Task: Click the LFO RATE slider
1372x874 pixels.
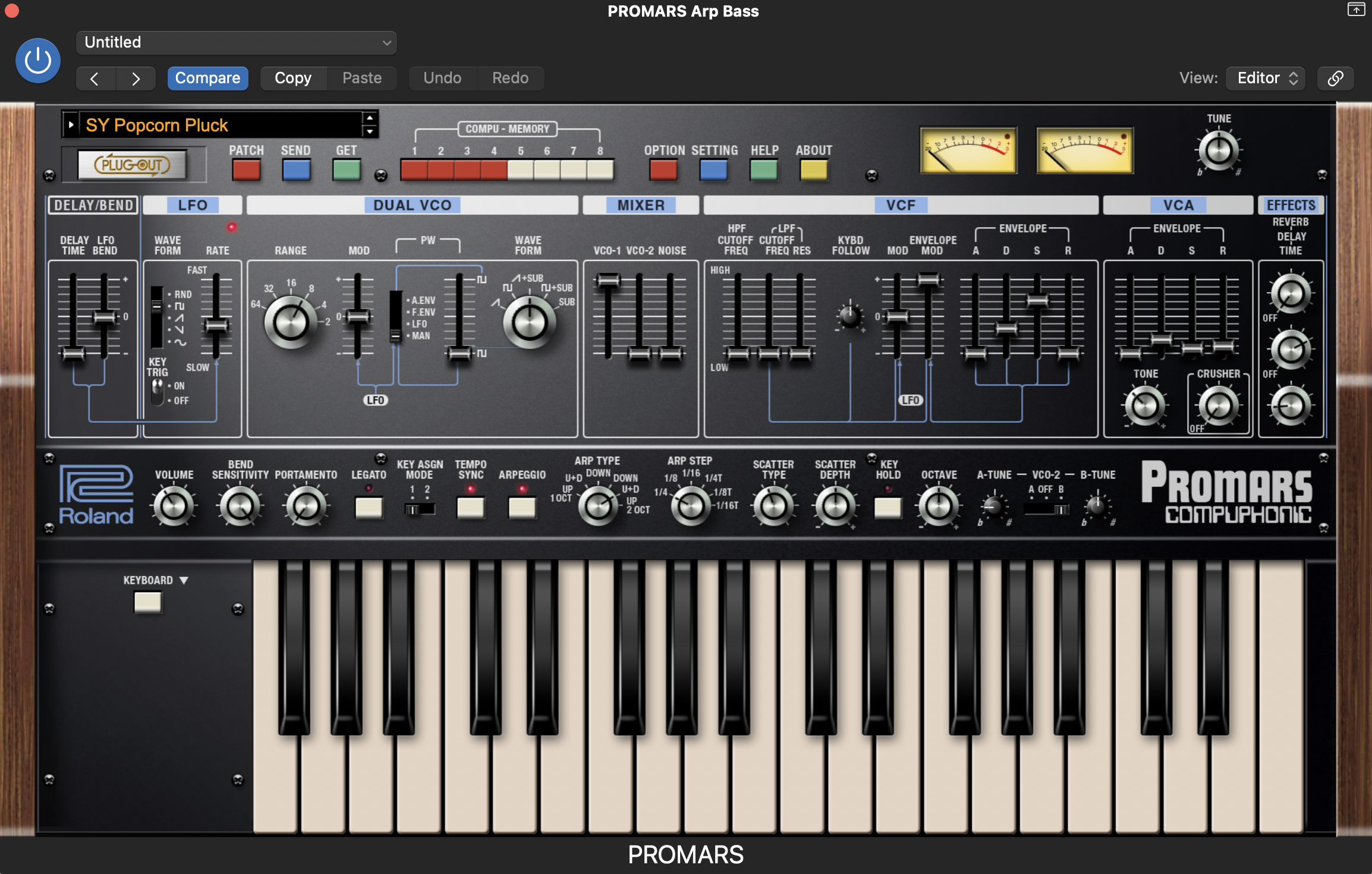Action: (x=216, y=325)
